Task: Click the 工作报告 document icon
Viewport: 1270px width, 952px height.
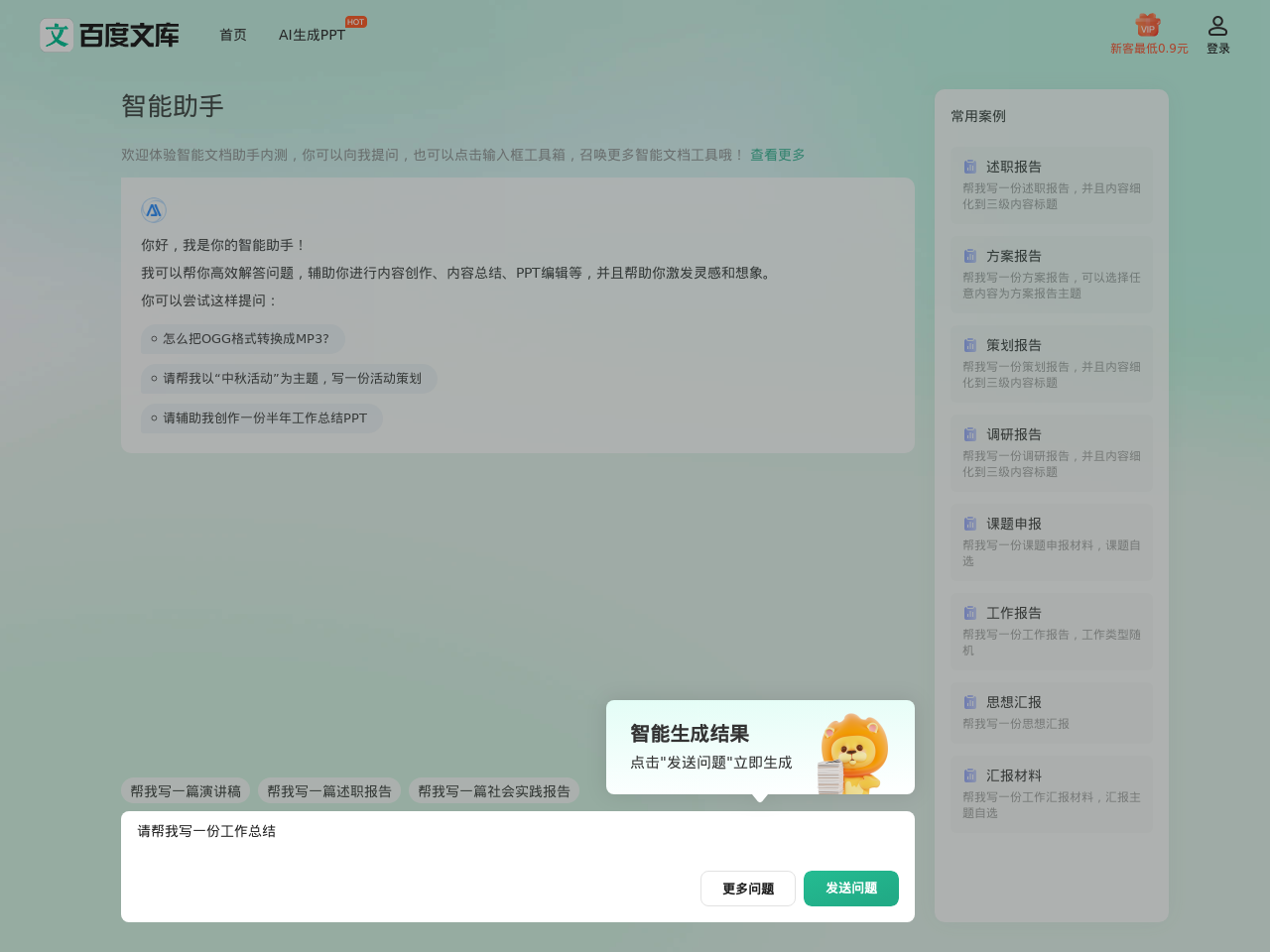Action: [x=970, y=613]
